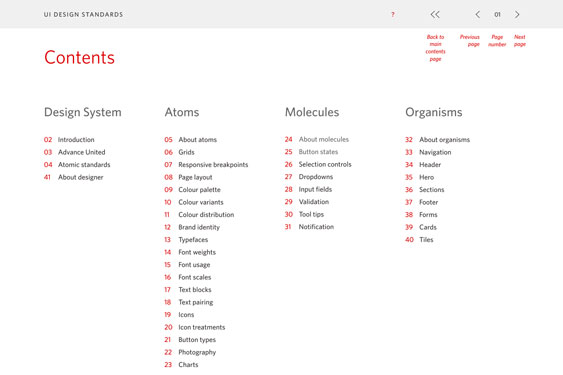Open the About organisms entry
The height and width of the screenshot is (375, 563).
(x=437, y=139)
